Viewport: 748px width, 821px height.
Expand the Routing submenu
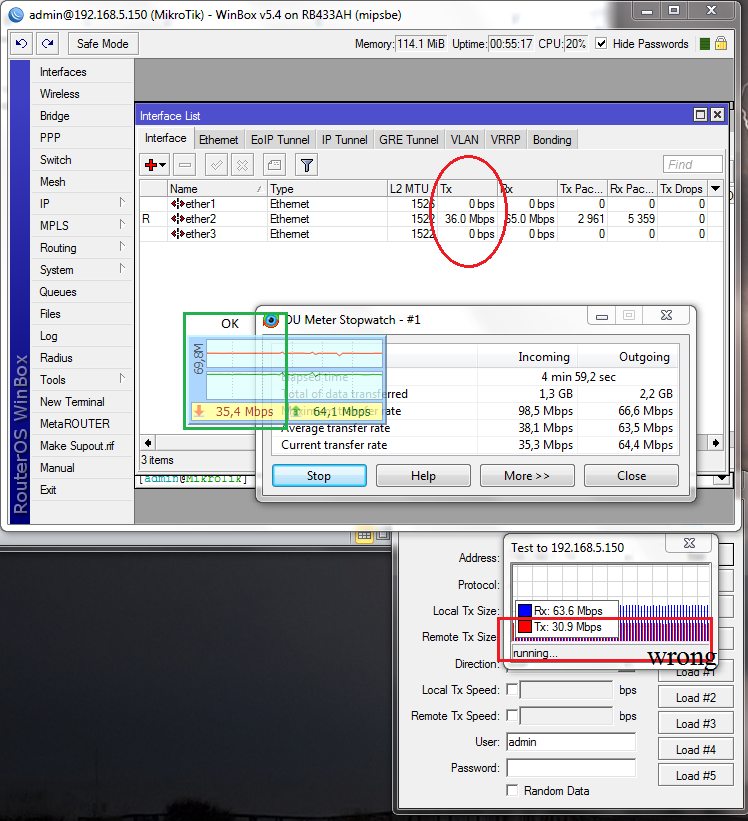122,246
